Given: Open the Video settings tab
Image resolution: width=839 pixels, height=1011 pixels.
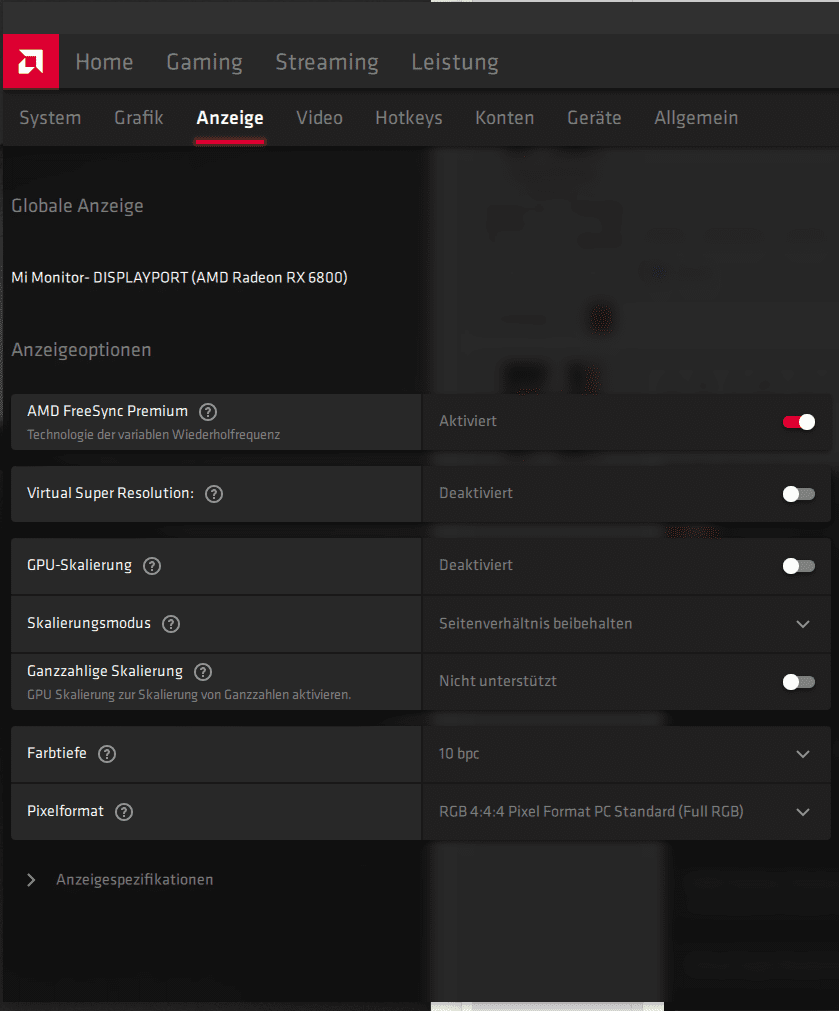Looking at the screenshot, I should click(x=319, y=117).
